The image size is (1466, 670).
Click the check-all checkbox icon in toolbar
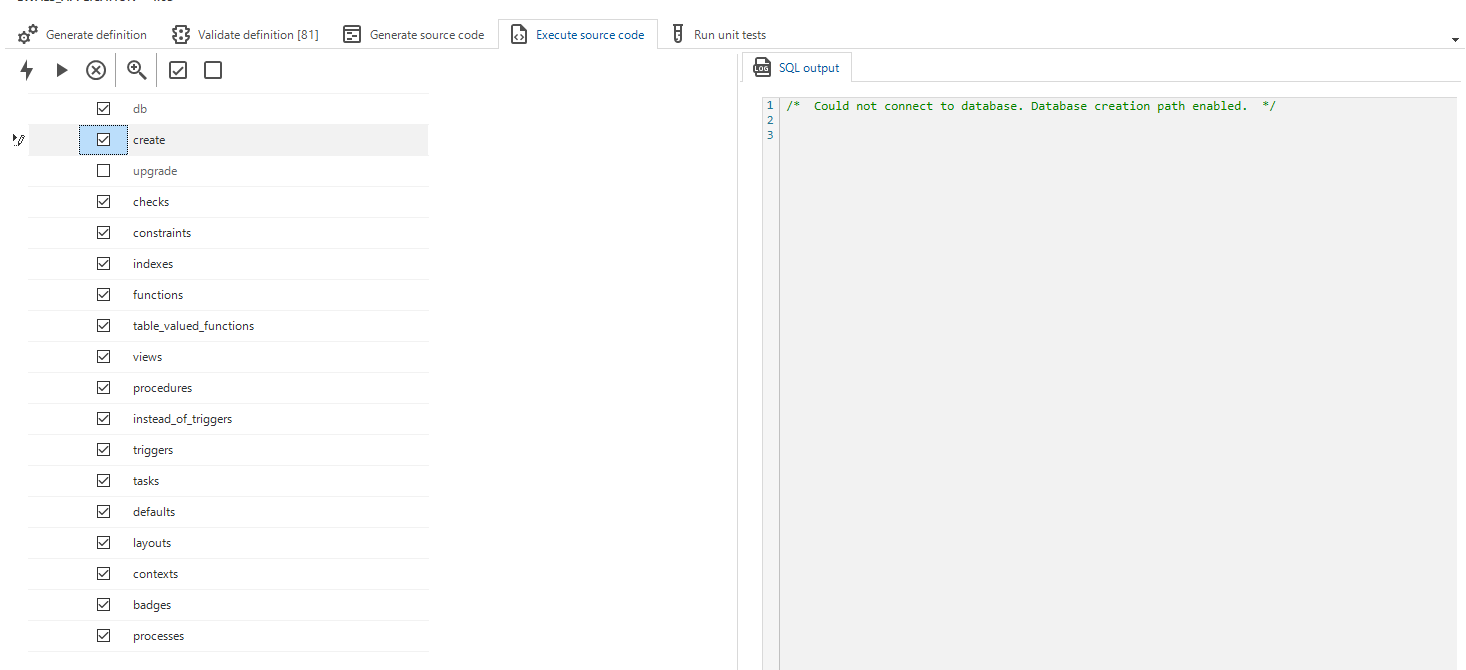click(178, 70)
